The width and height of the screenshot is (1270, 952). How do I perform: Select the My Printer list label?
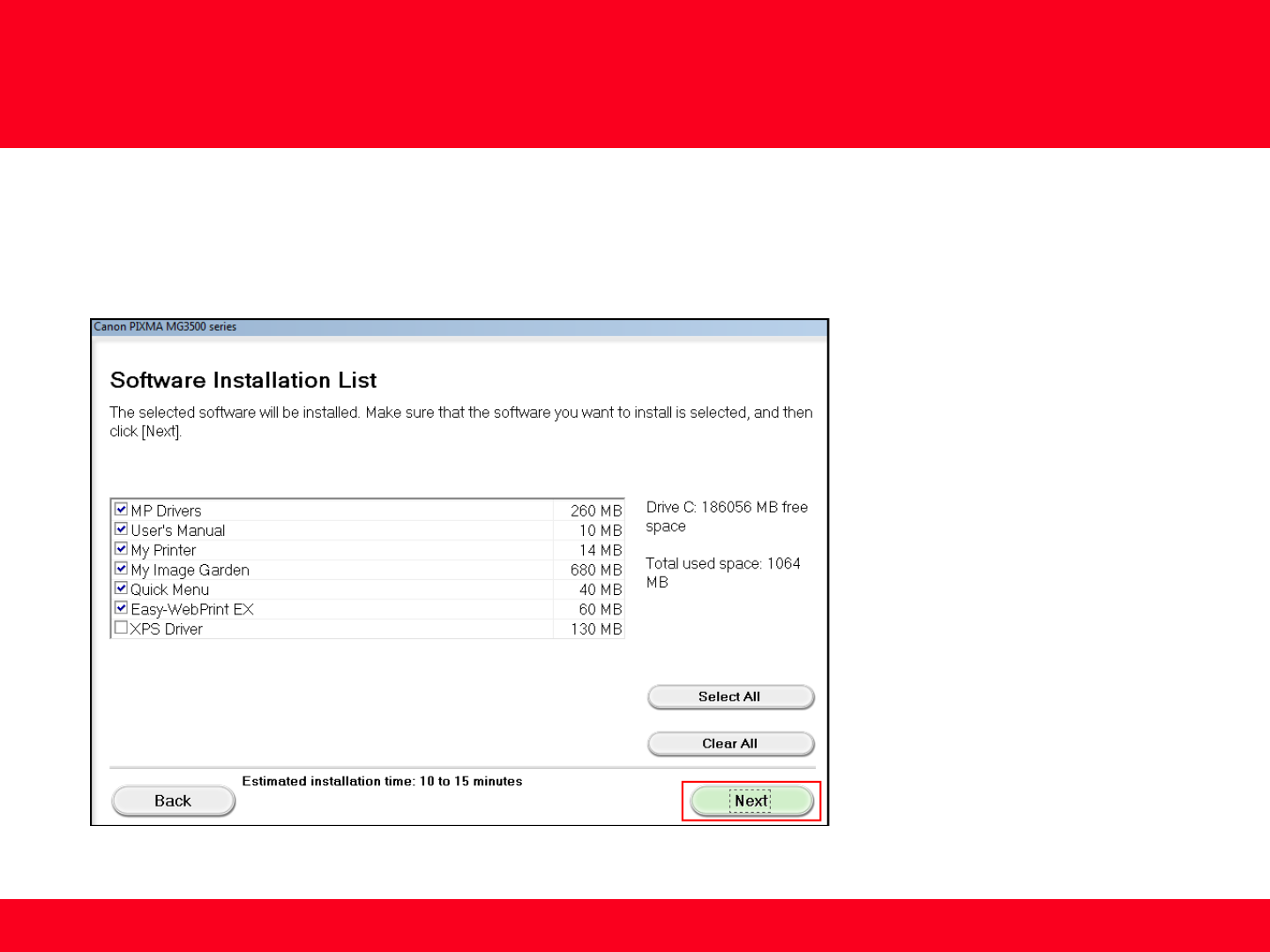pyautogui.click(x=163, y=550)
